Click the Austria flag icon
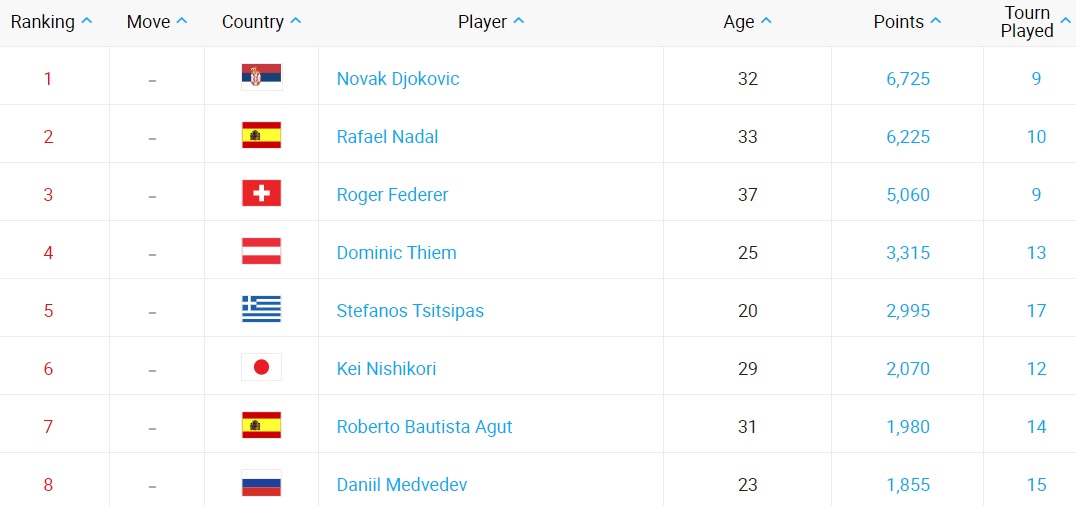Image resolution: width=1076 pixels, height=506 pixels. click(261, 251)
